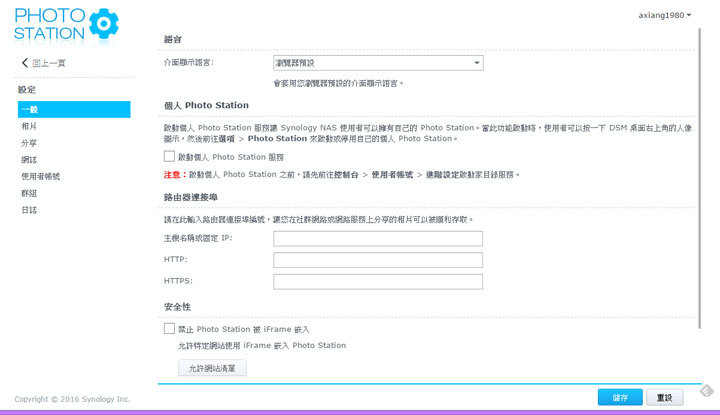Expand the 介面顯示語言 language combo box

(x=378, y=63)
